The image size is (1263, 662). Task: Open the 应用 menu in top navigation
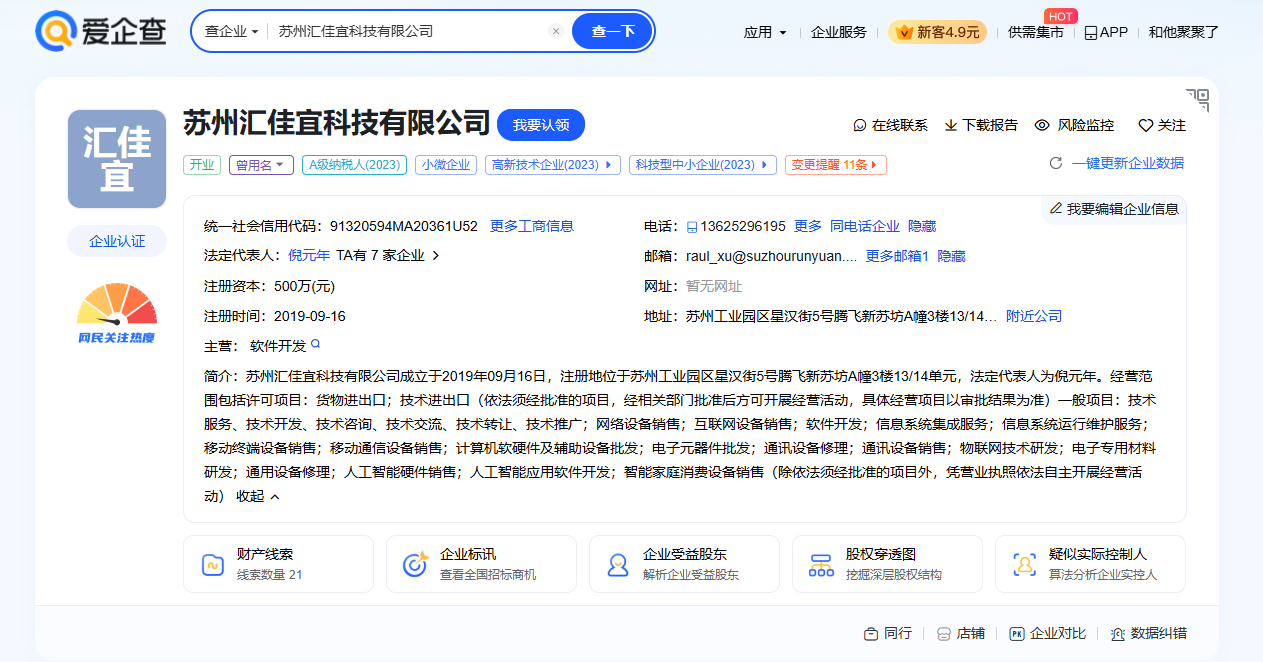765,32
